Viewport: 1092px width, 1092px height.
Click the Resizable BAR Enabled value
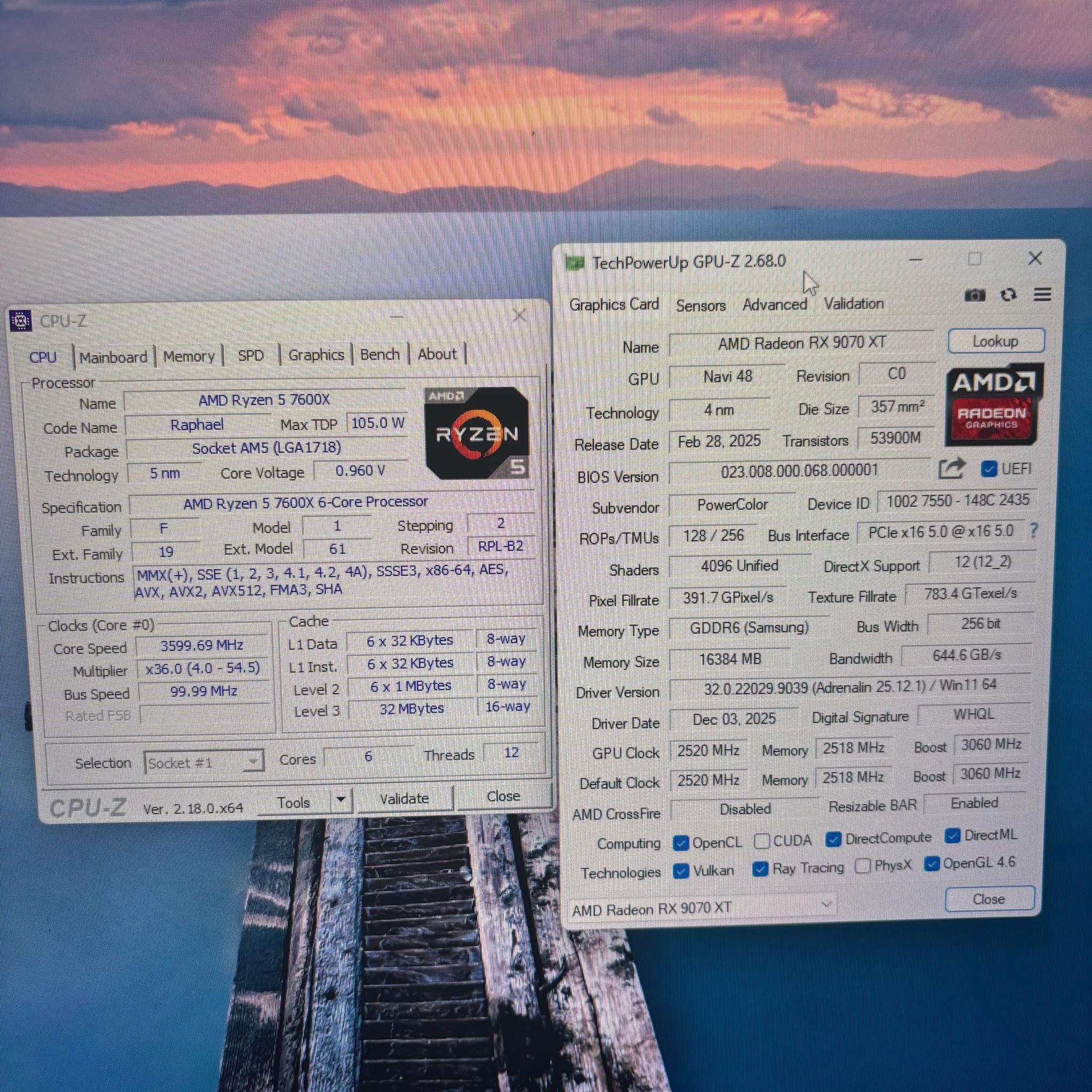975,803
